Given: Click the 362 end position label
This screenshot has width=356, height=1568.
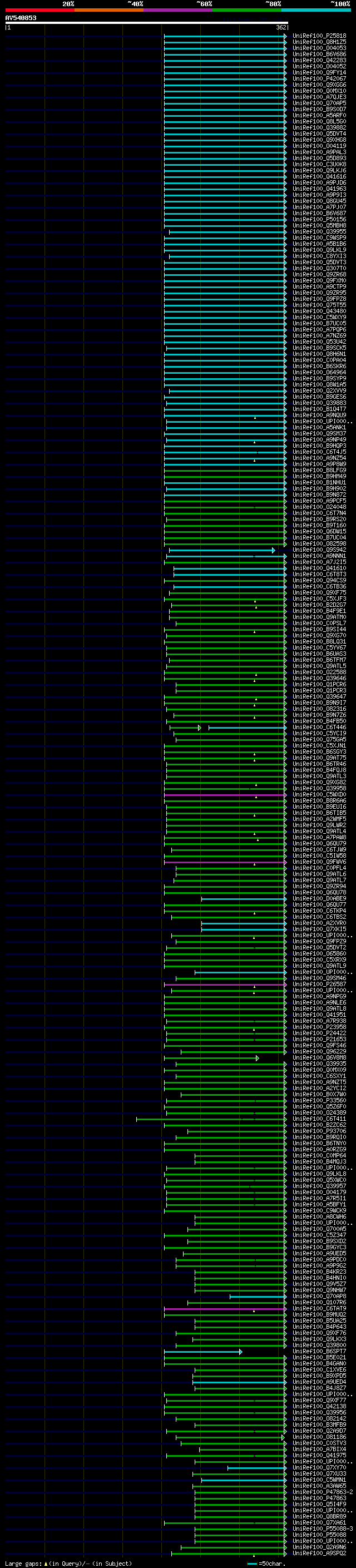Looking at the screenshot, I should (x=281, y=27).
